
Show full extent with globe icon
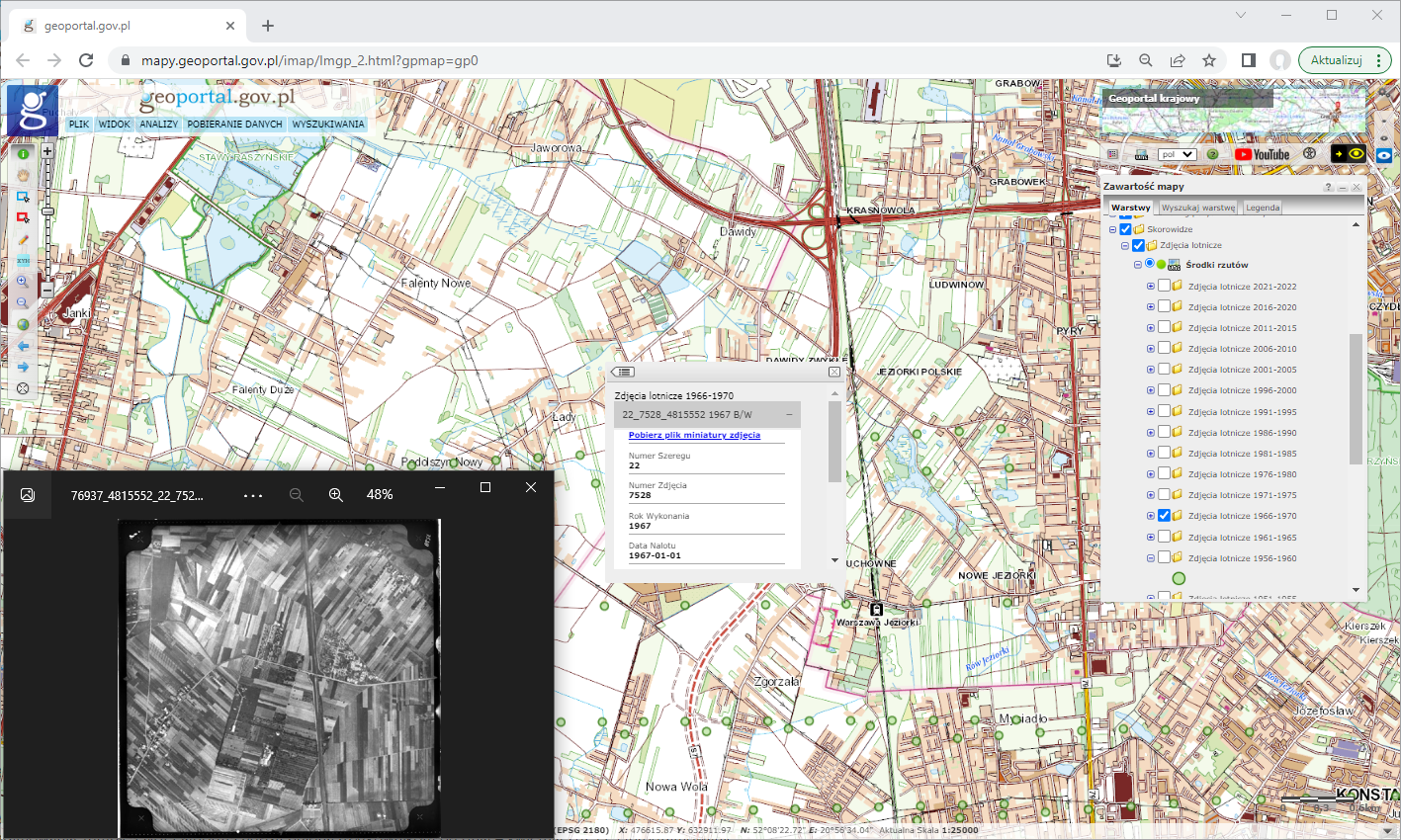(x=23, y=324)
